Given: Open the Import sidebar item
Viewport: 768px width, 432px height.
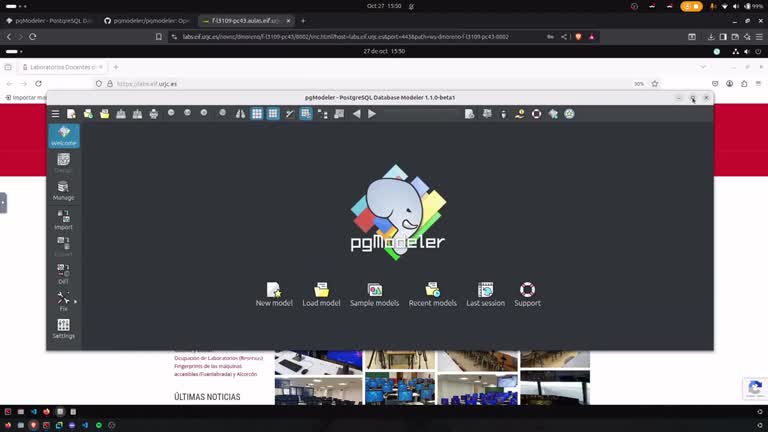Looking at the screenshot, I should pyautogui.click(x=64, y=219).
